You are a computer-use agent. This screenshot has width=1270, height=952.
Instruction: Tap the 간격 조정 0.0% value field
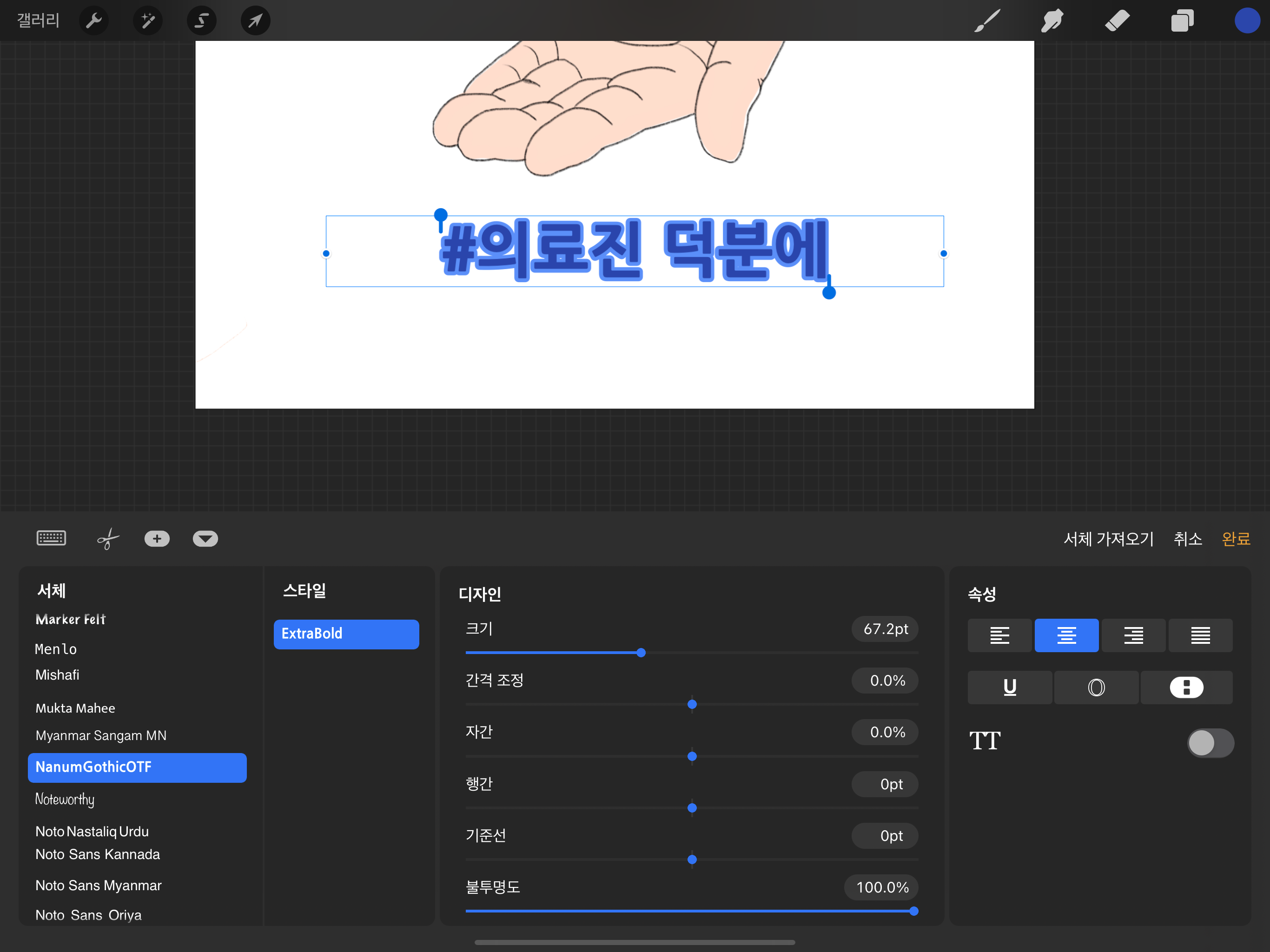pos(885,681)
